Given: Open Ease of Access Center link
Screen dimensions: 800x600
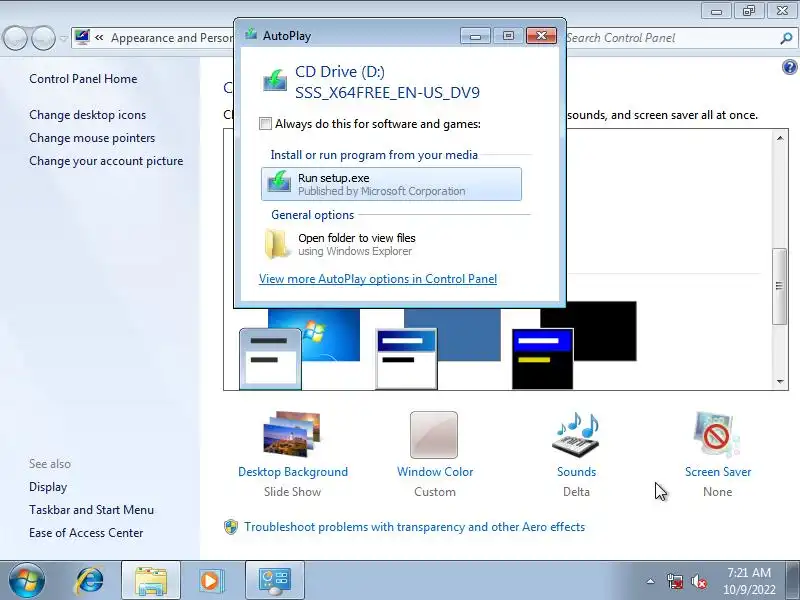Looking at the screenshot, I should (86, 533).
